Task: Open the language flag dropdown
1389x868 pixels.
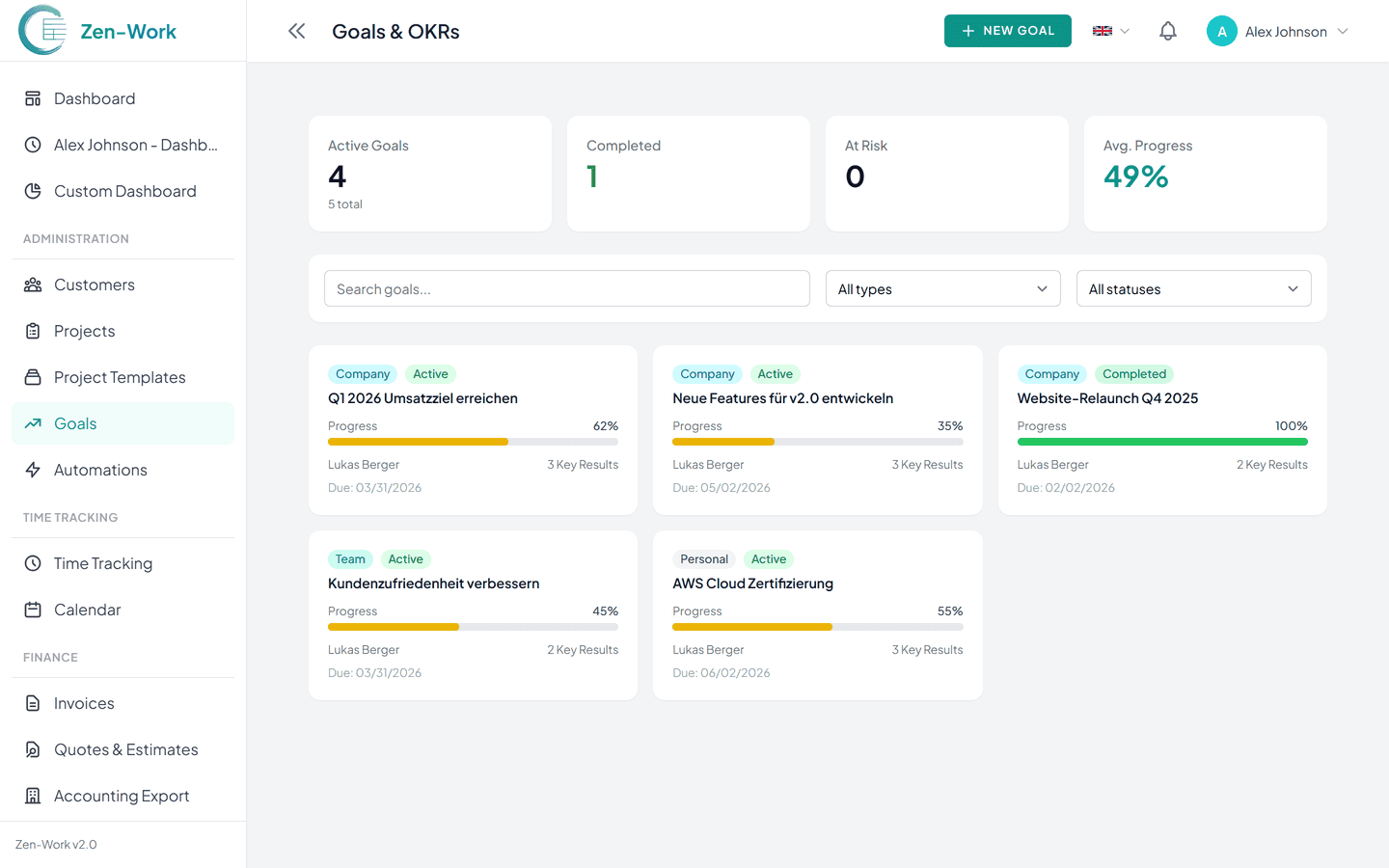Action: point(1109,30)
